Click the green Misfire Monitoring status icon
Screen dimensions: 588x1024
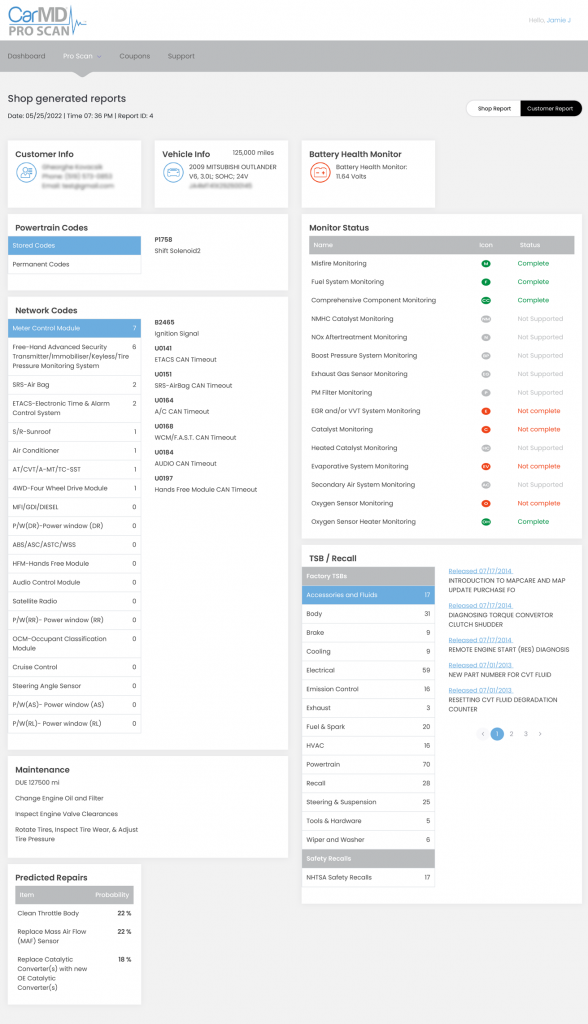point(486,264)
